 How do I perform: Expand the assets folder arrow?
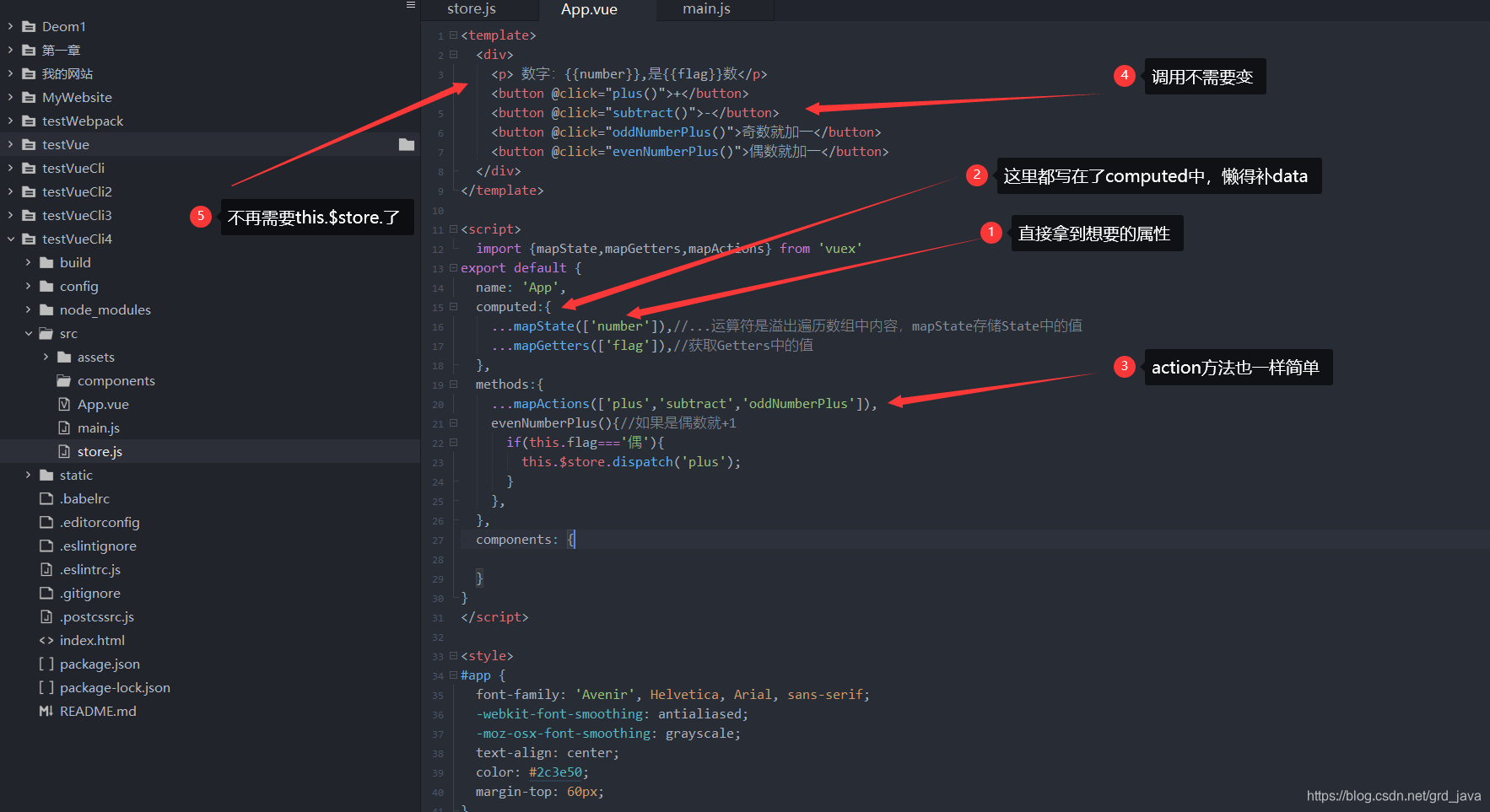(x=46, y=358)
